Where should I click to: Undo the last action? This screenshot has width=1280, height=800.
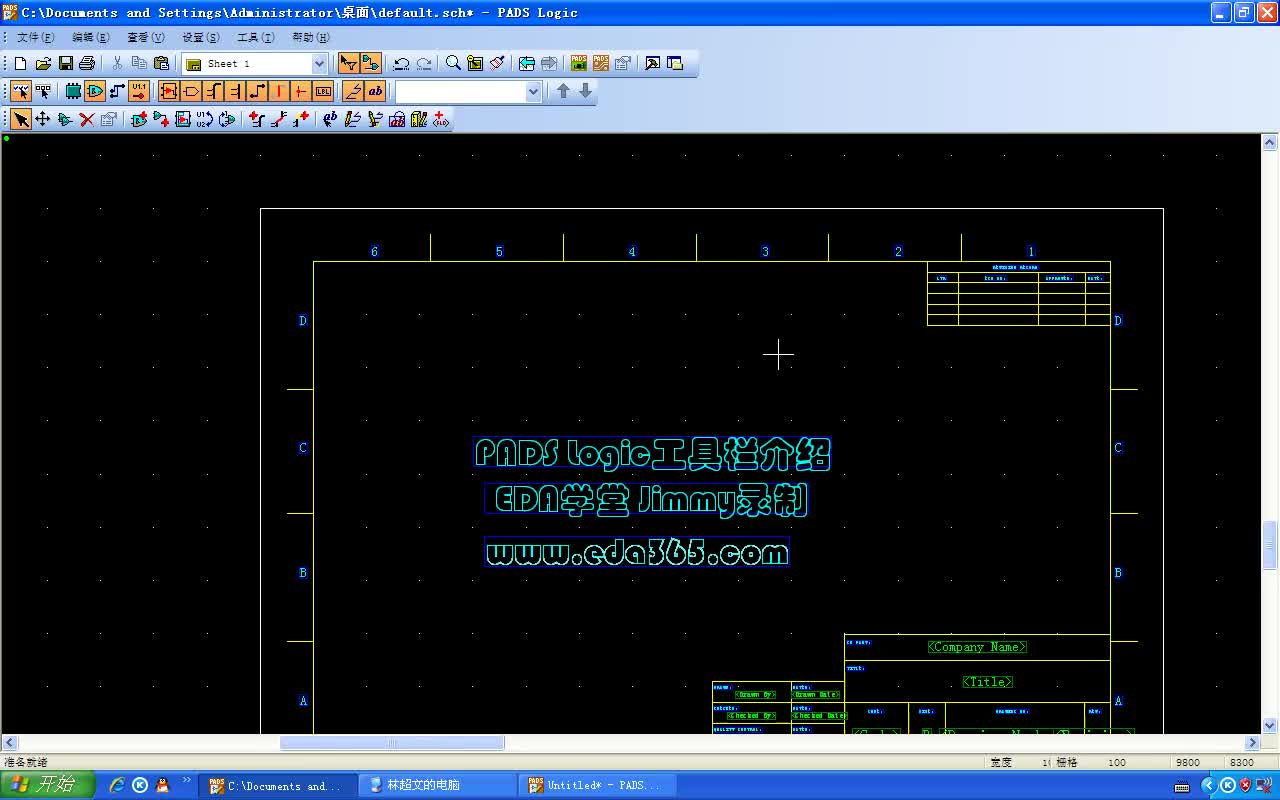click(401, 63)
